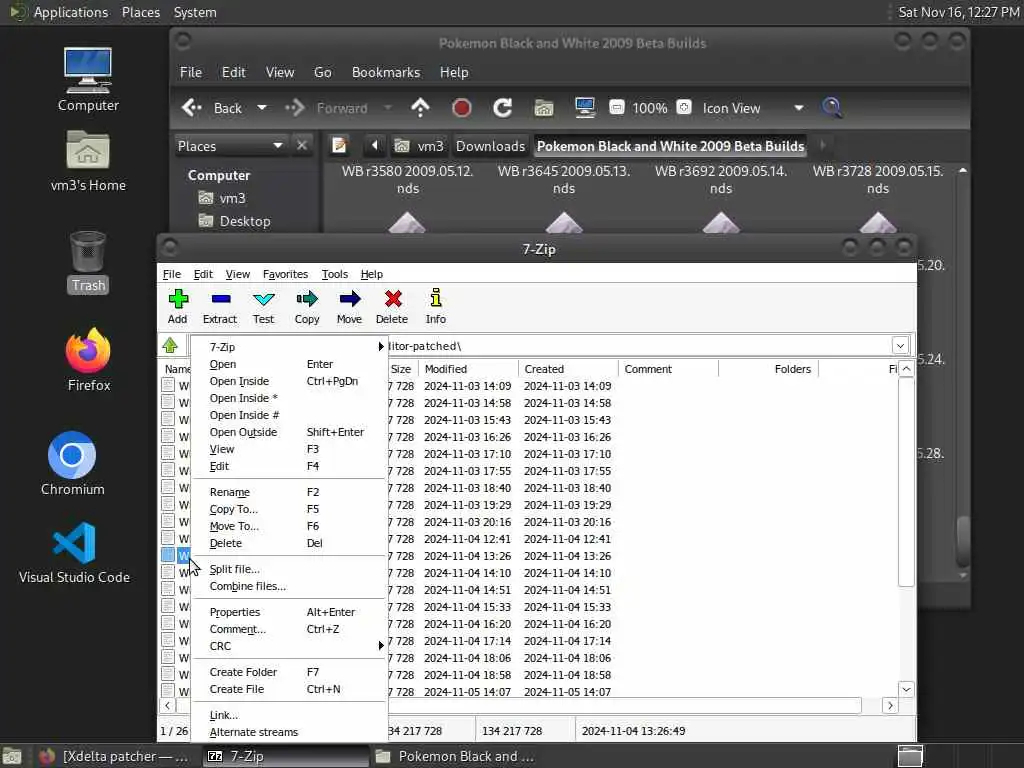Image resolution: width=1024 pixels, height=768 pixels.
Task: Click the green up-folder arrow in 7-Zip
Action: click(x=170, y=345)
